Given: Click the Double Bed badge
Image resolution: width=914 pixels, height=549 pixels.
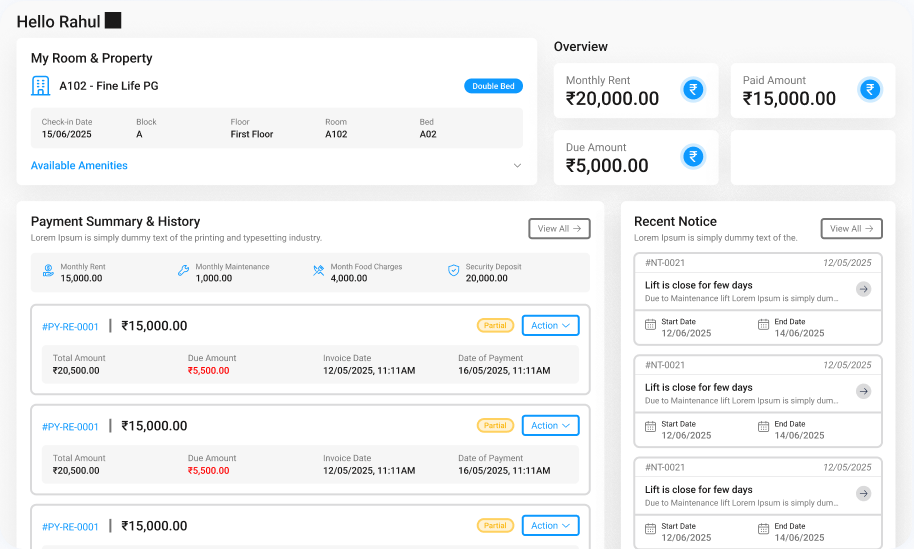Looking at the screenshot, I should click(493, 86).
